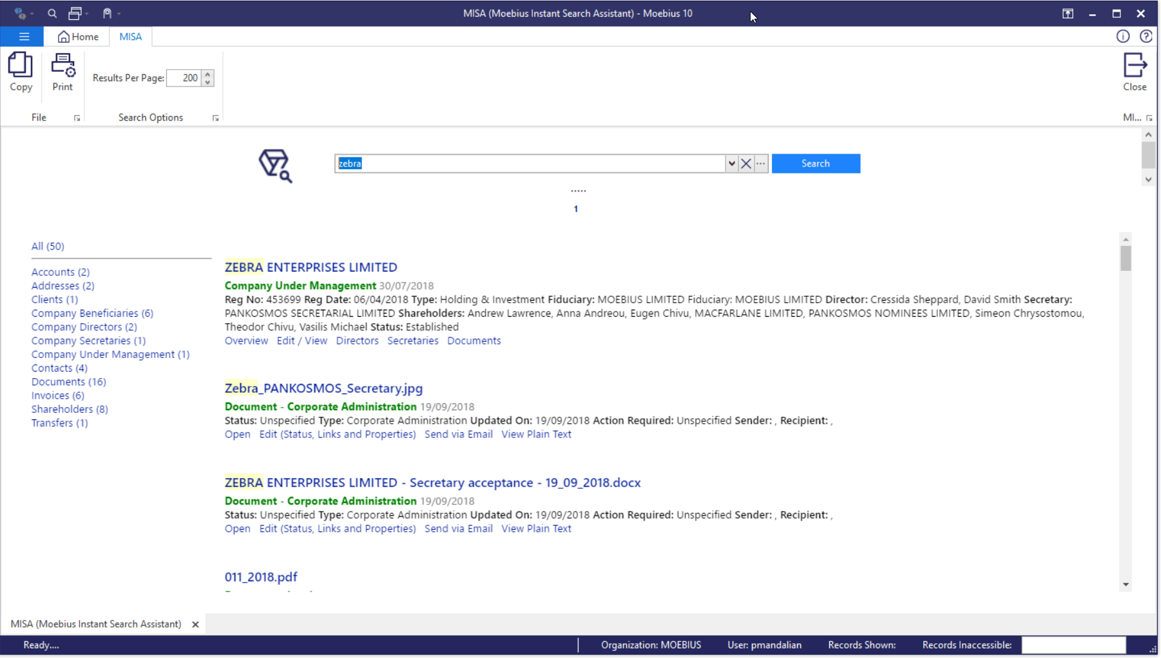This screenshot has height=658, width=1161.
Task: Switch to the Home tab
Action: pyautogui.click(x=77, y=36)
